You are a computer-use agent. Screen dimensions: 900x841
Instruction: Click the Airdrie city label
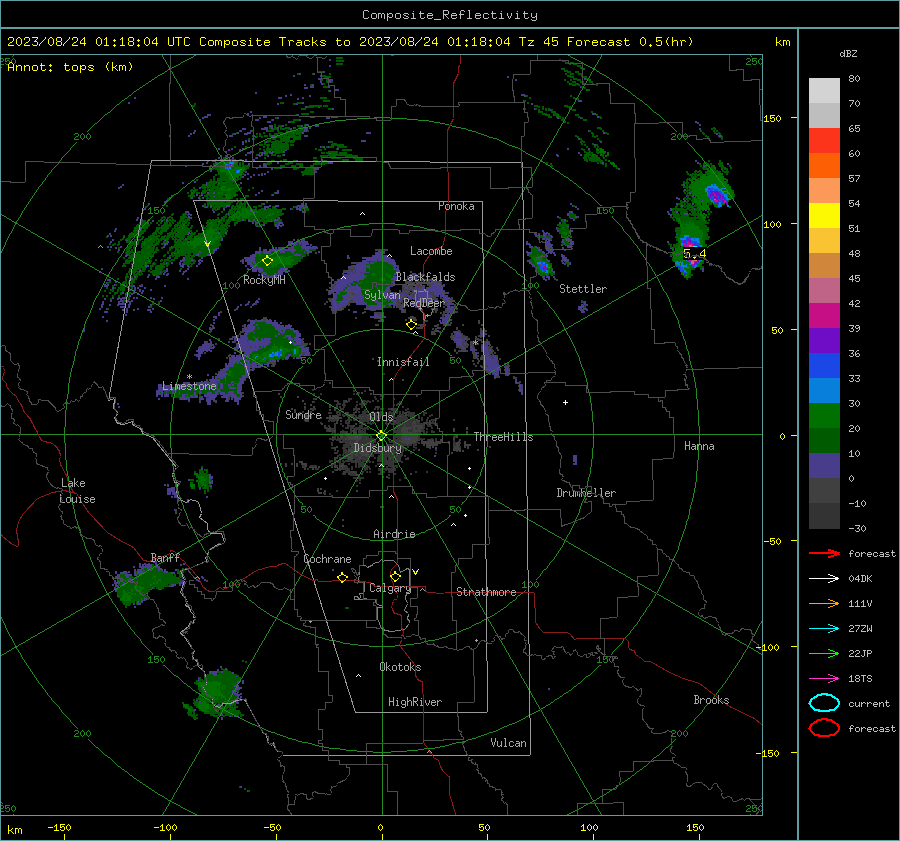pos(394,534)
